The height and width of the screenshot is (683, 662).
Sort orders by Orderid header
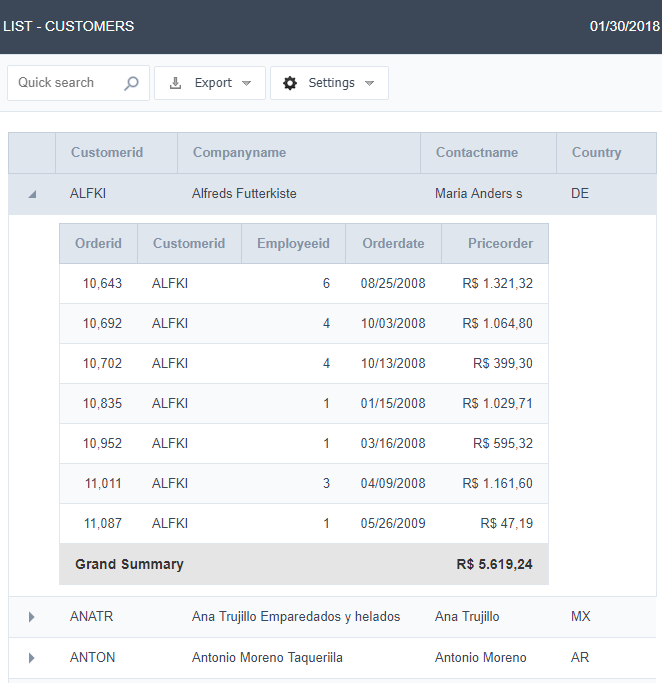pyautogui.click(x=98, y=243)
